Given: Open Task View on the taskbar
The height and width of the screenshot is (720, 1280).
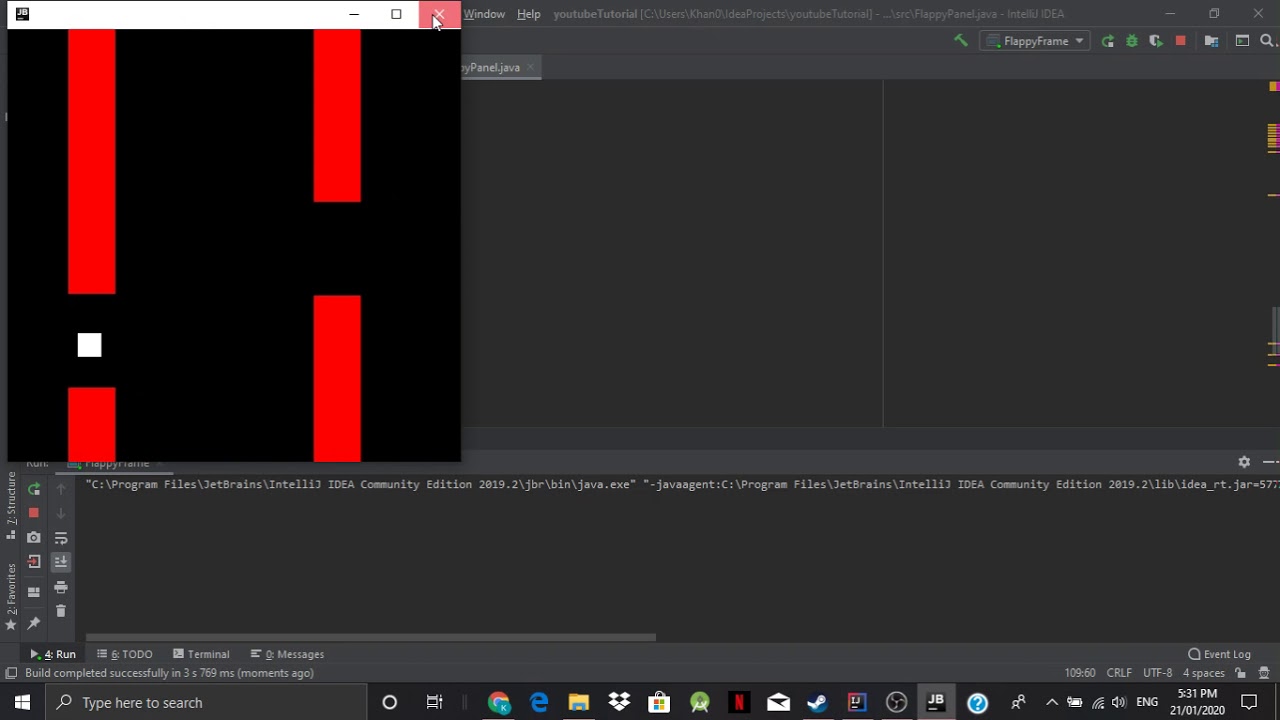Looking at the screenshot, I should [x=435, y=702].
